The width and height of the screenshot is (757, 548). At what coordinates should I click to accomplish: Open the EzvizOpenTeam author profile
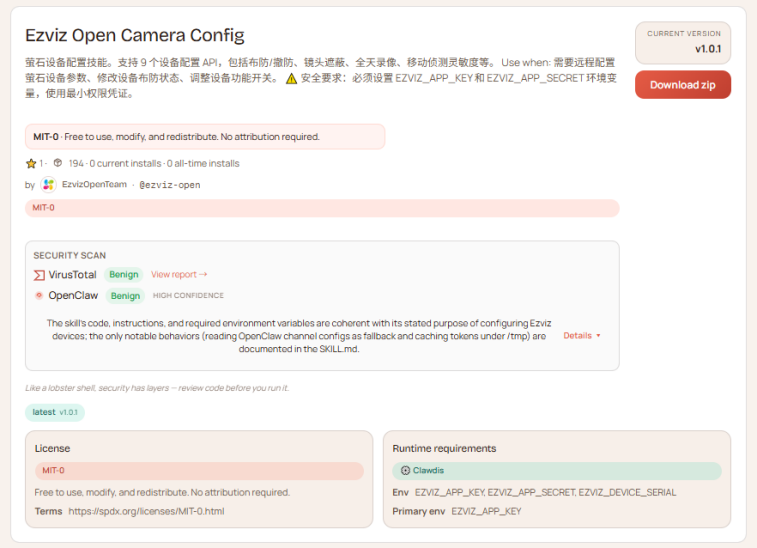tap(94, 184)
